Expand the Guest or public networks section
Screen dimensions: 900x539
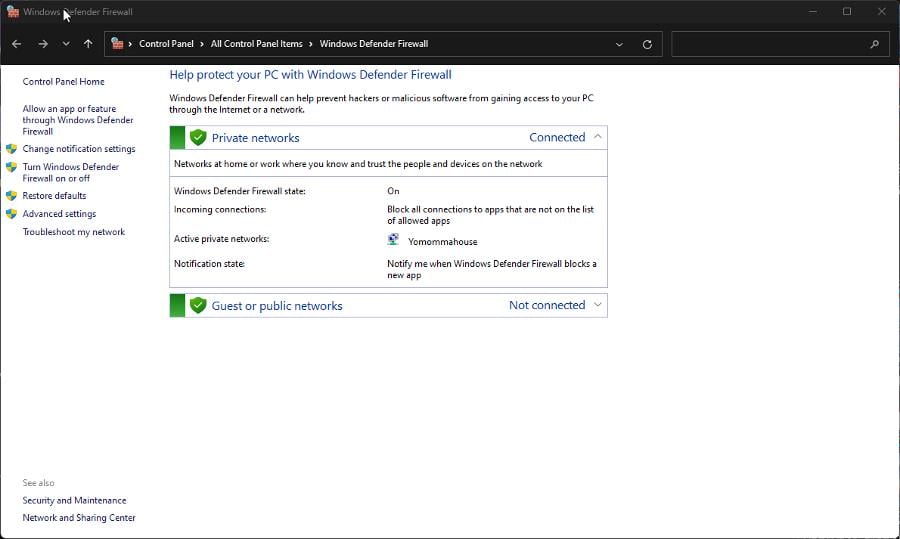pyautogui.click(x=598, y=305)
